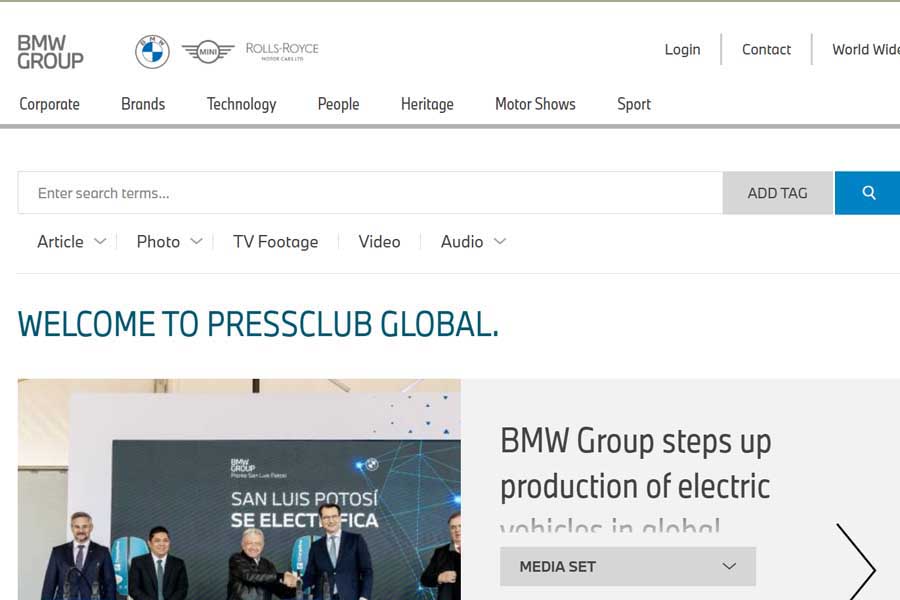Open the Audio filter chevron
The height and width of the screenshot is (600, 900).
click(x=498, y=241)
